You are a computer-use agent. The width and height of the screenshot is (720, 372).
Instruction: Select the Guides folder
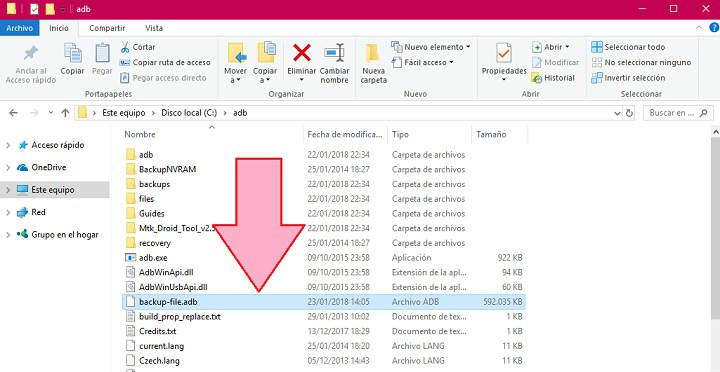(x=151, y=214)
